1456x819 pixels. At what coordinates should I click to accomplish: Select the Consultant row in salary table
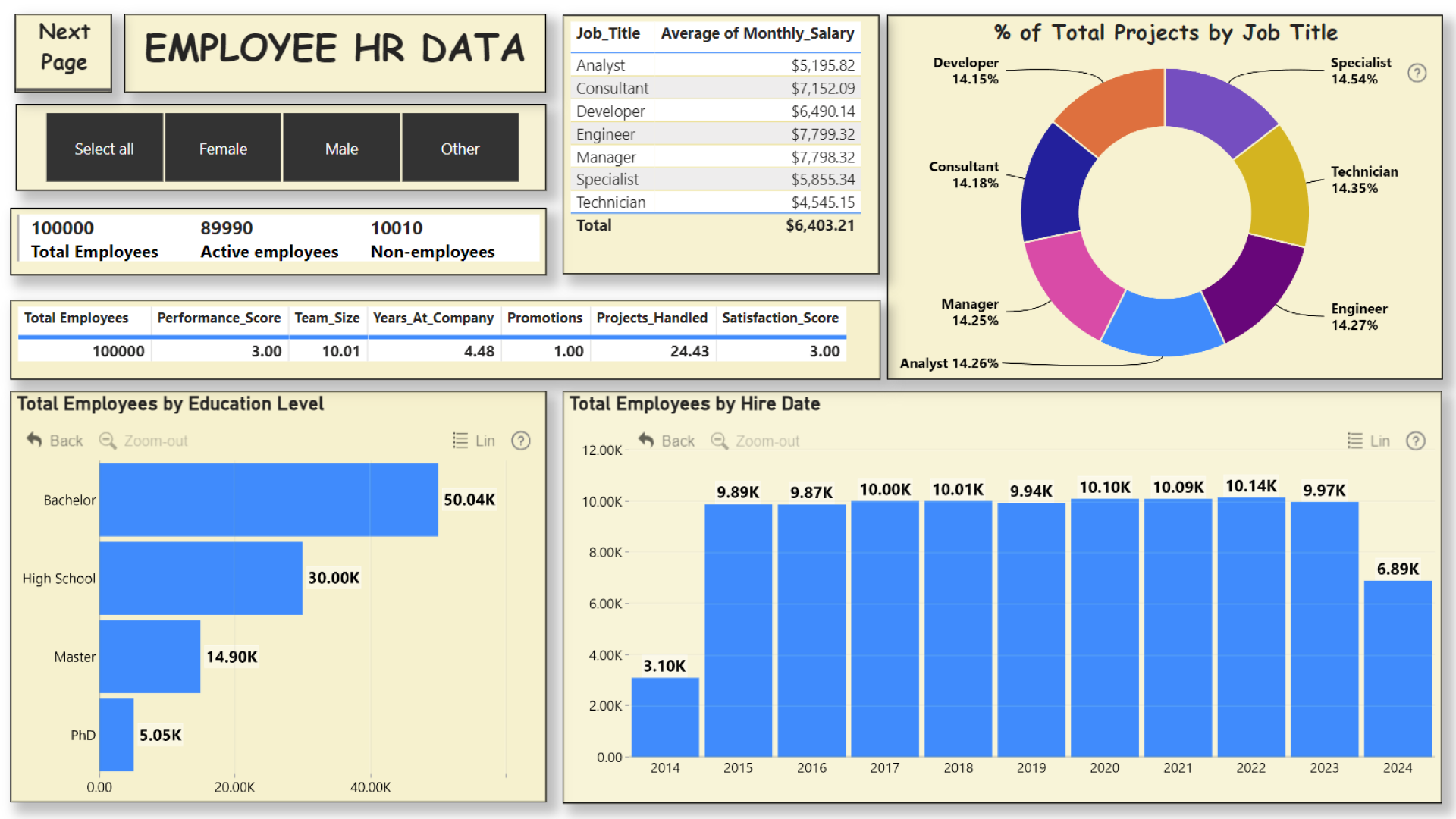click(x=716, y=88)
